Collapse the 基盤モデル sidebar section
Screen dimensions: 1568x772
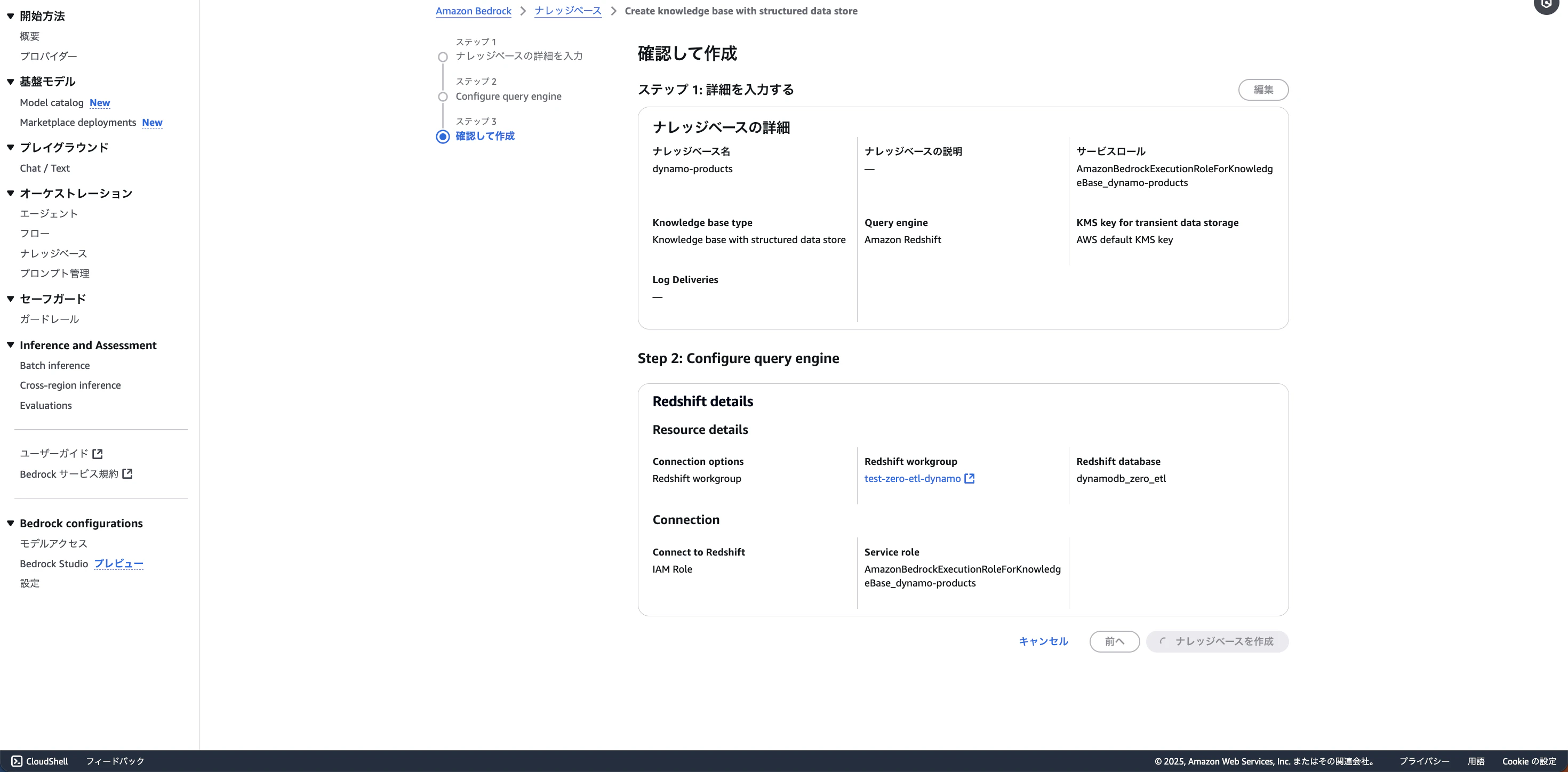point(10,81)
